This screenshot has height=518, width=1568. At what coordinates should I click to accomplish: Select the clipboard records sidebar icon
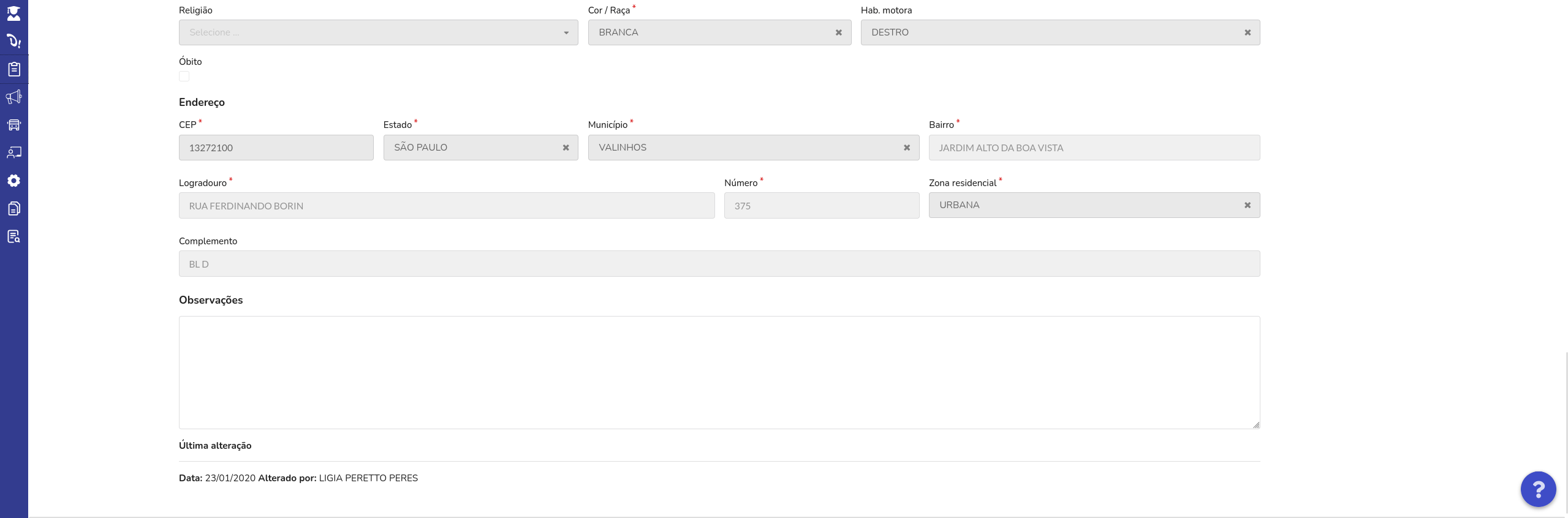point(13,69)
